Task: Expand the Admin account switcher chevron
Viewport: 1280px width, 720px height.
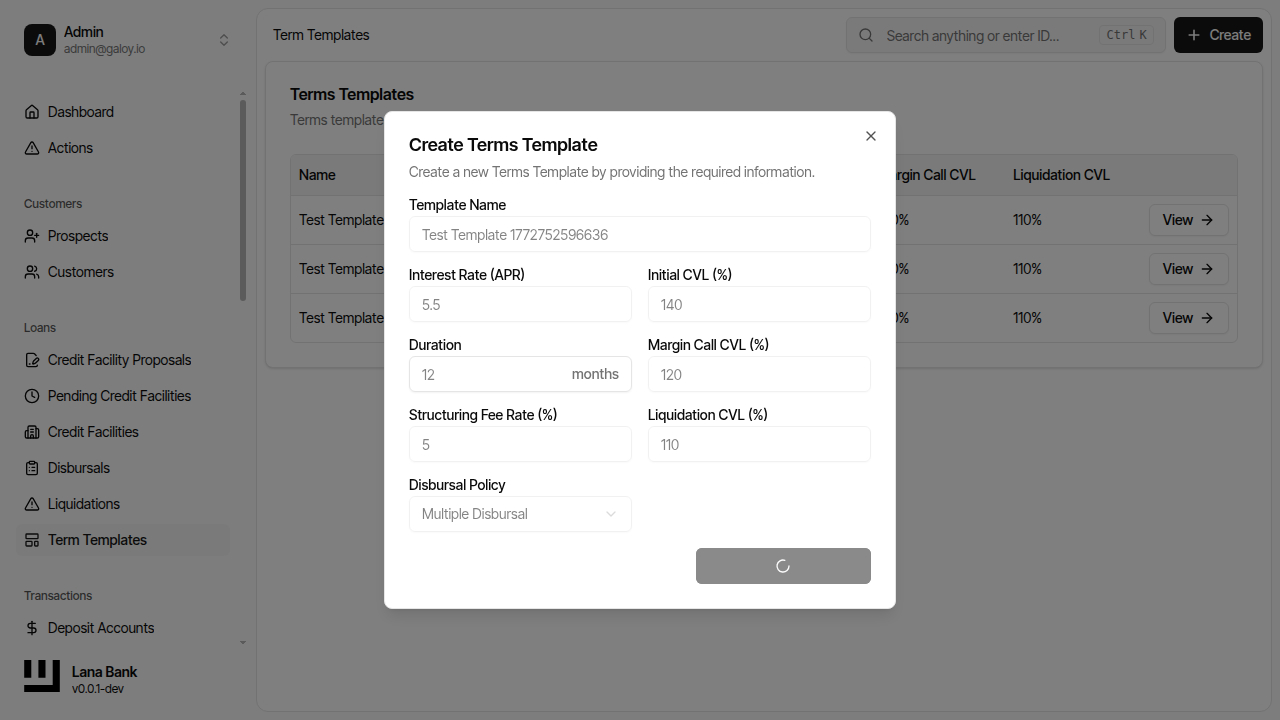Action: coord(223,39)
